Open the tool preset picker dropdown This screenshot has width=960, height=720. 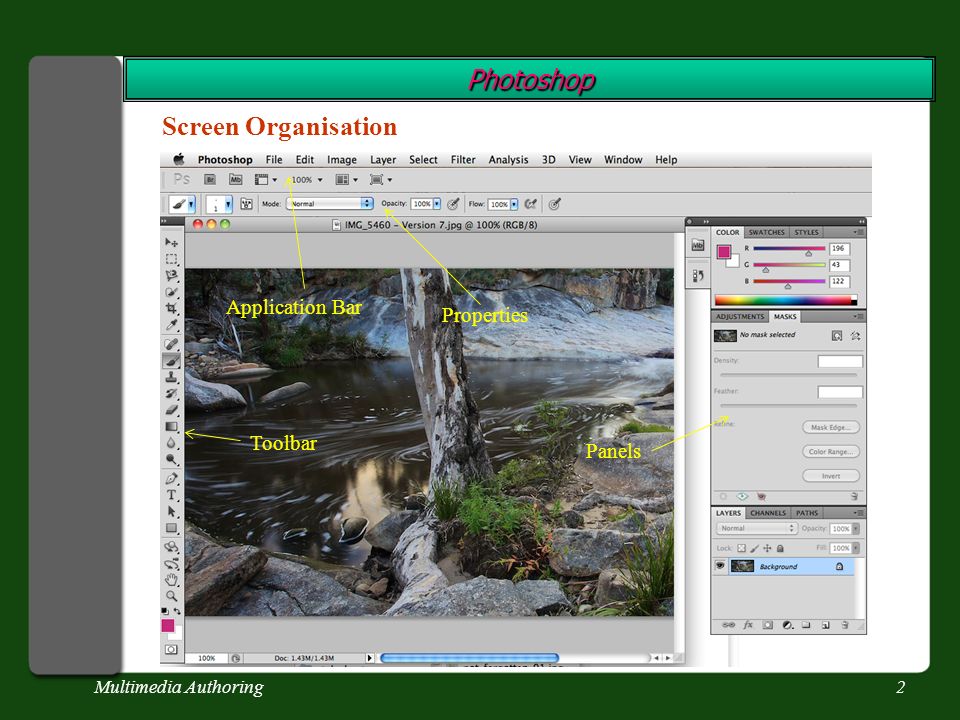[182, 204]
